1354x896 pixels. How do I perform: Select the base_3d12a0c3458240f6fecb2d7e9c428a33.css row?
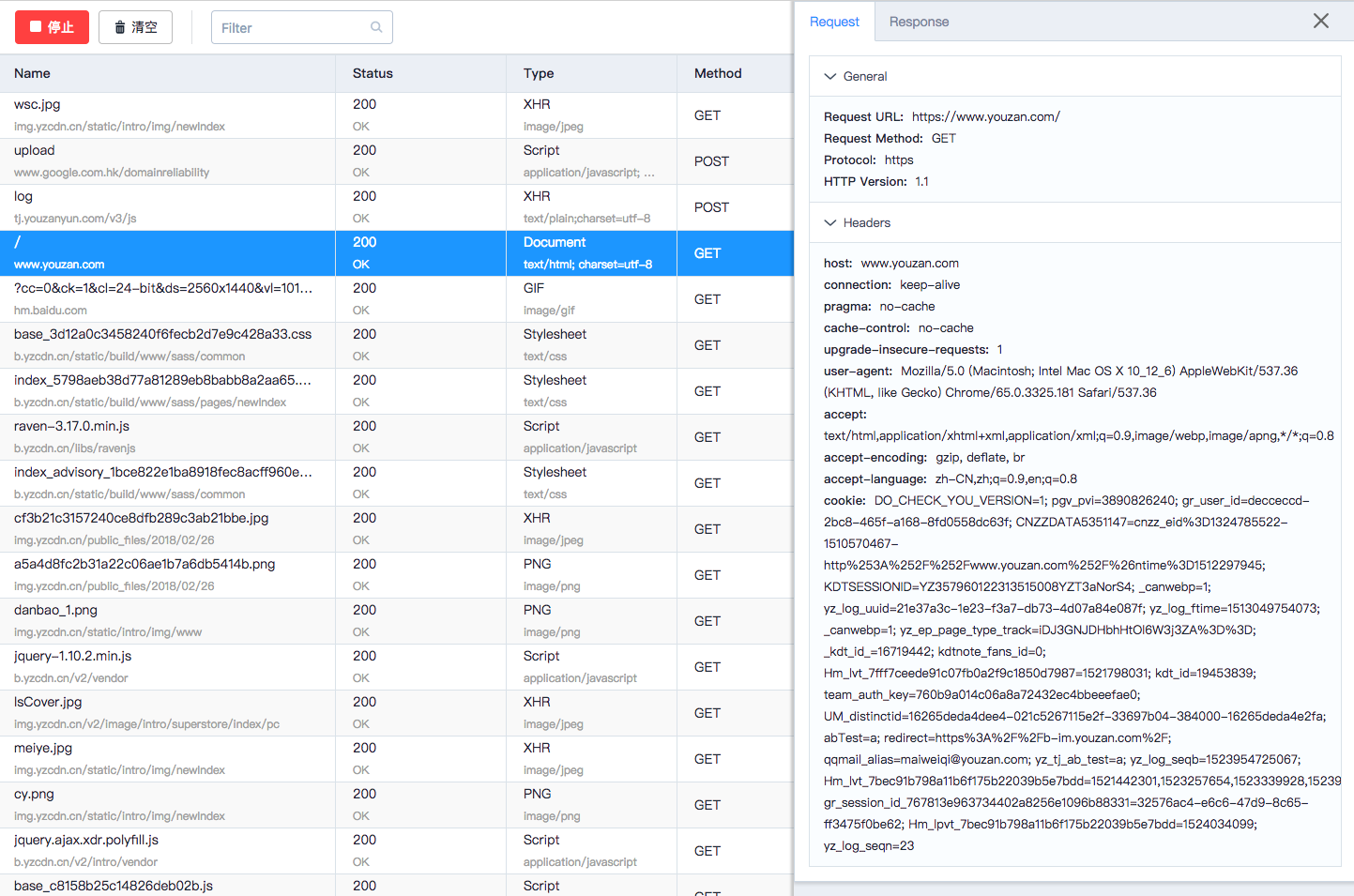396,345
